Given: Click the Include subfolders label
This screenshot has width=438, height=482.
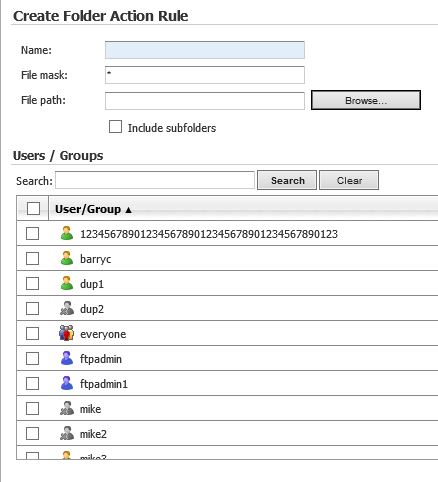Looking at the screenshot, I should click(172, 128).
